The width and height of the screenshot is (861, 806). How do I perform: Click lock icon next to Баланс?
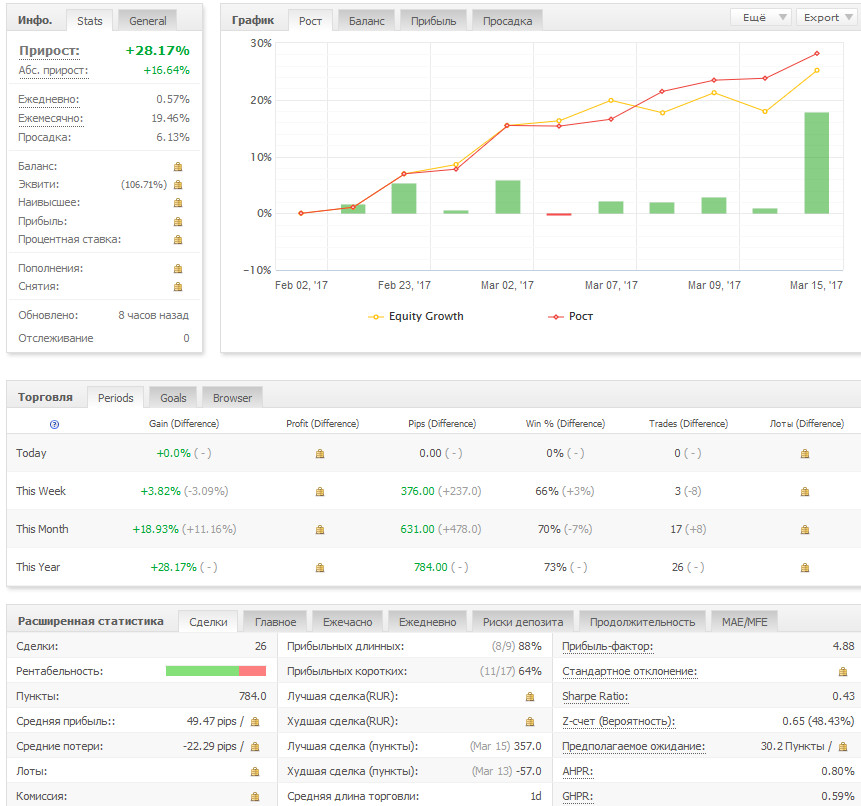click(x=178, y=167)
